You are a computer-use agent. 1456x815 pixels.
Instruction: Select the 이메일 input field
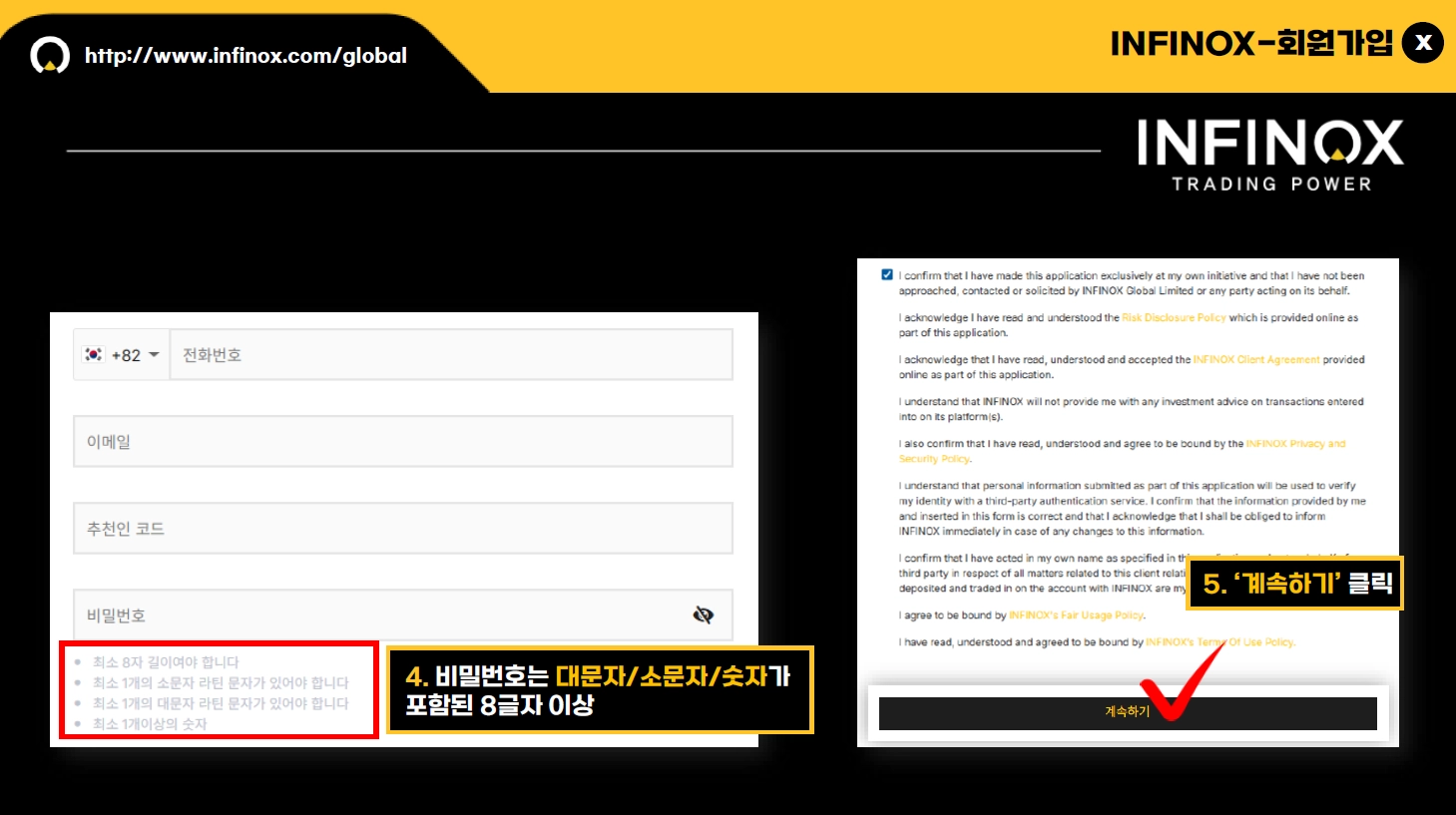[x=403, y=441]
